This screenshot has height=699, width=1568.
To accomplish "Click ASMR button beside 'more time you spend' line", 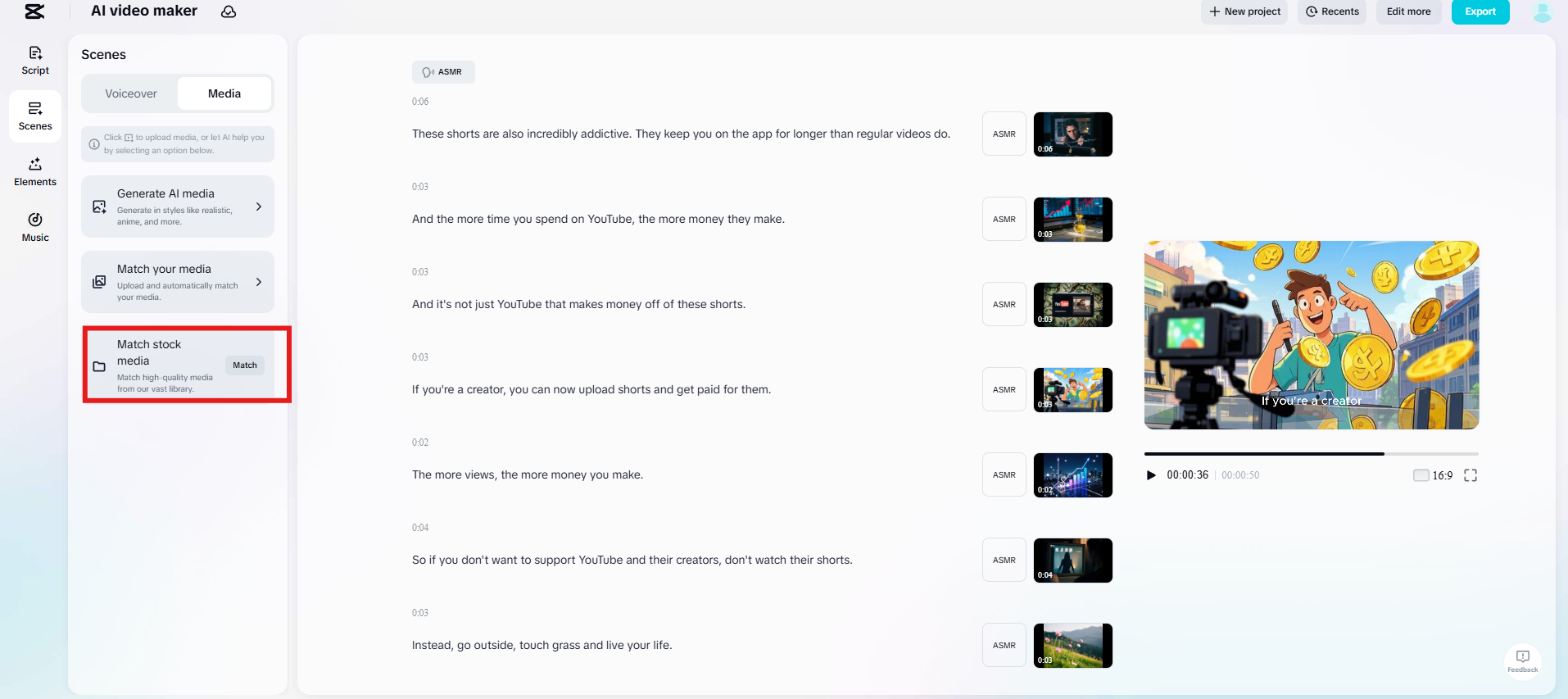I will pyautogui.click(x=1004, y=219).
